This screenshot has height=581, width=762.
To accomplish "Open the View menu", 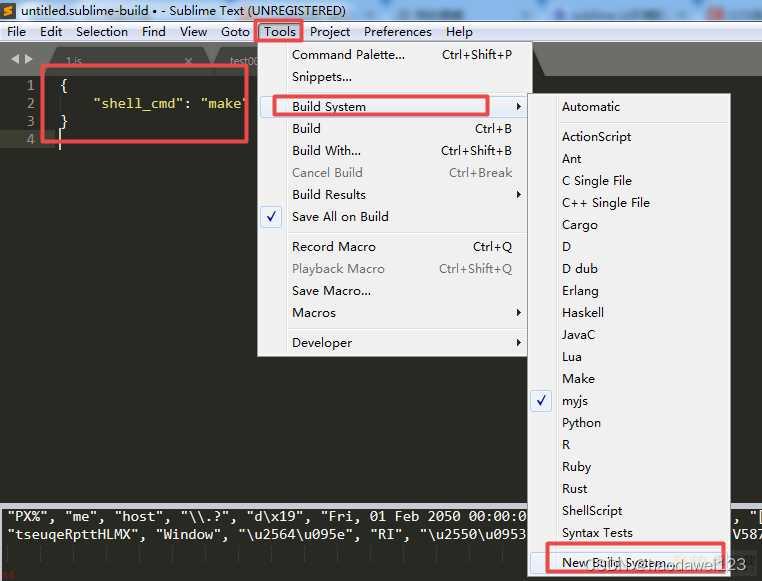I will pyautogui.click(x=193, y=32).
